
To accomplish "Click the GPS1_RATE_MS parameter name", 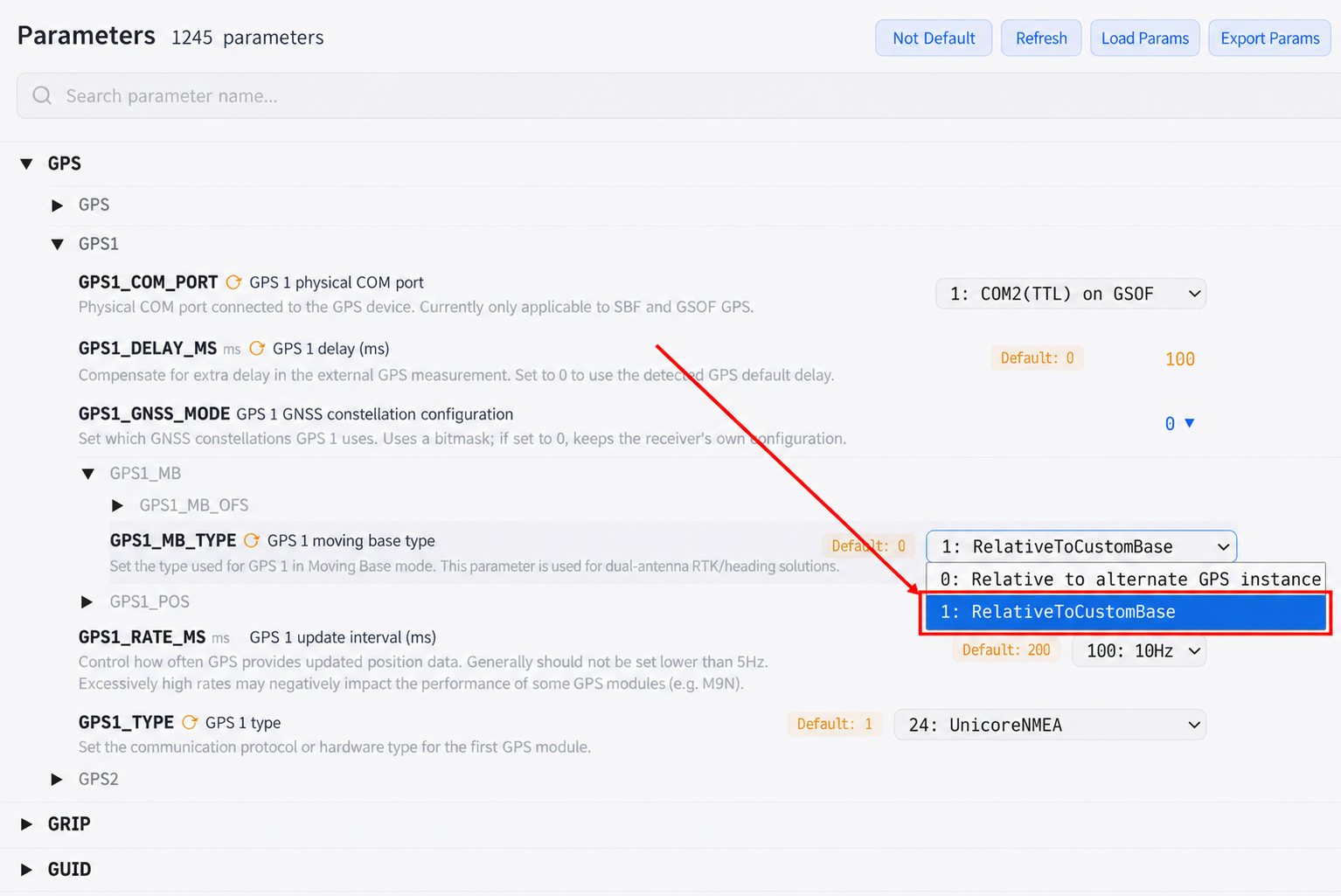I will [x=142, y=637].
